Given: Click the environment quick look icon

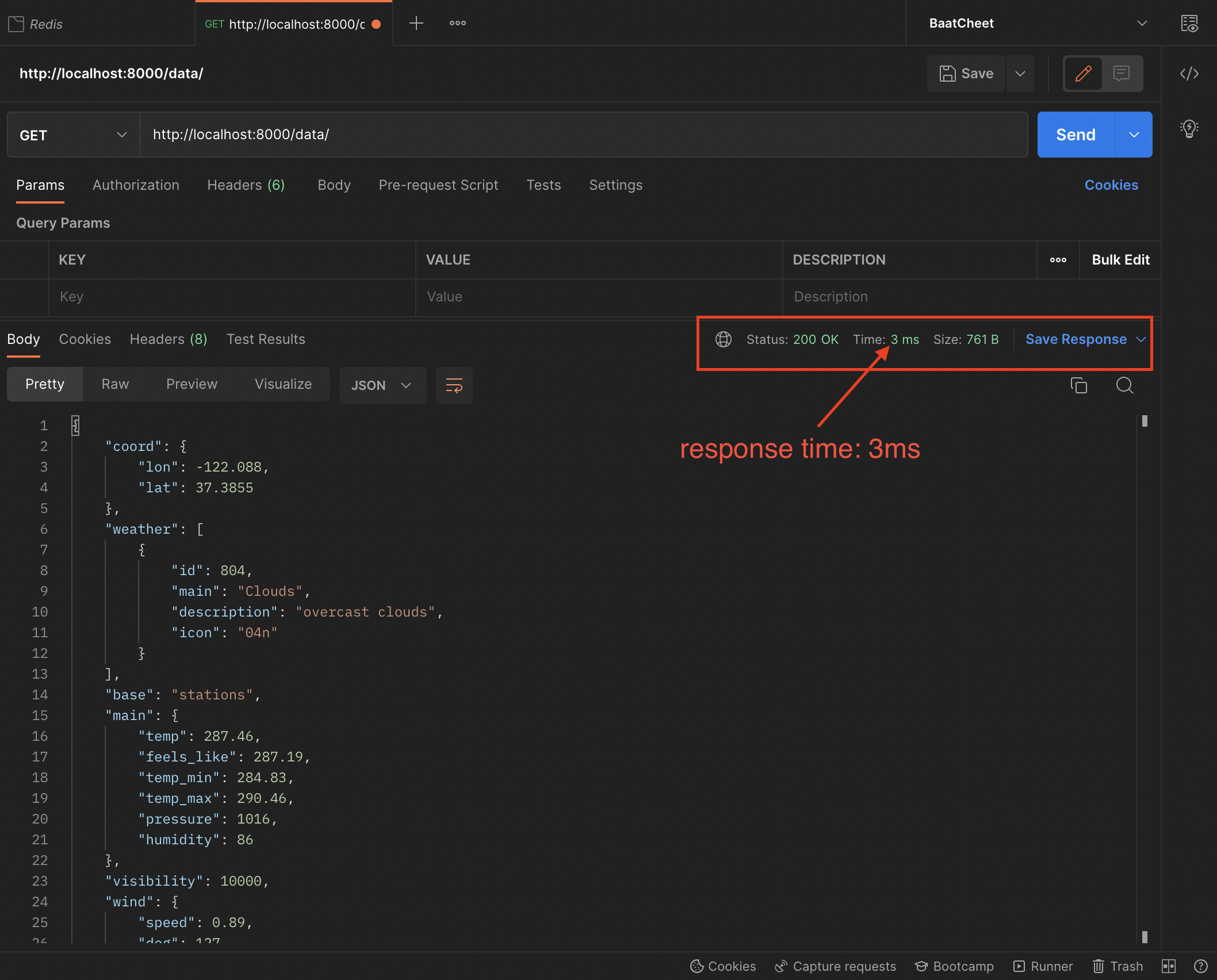Looking at the screenshot, I should pyautogui.click(x=1189, y=24).
